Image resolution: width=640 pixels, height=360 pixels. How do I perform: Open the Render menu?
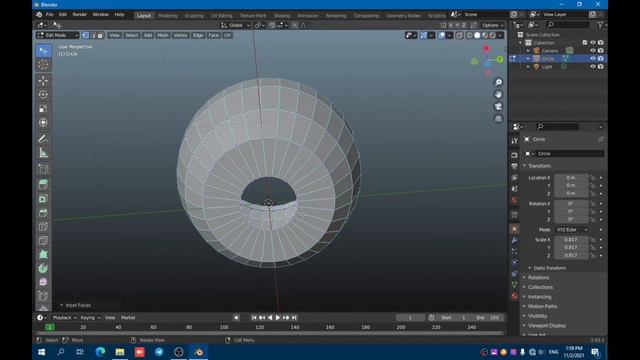pos(80,15)
